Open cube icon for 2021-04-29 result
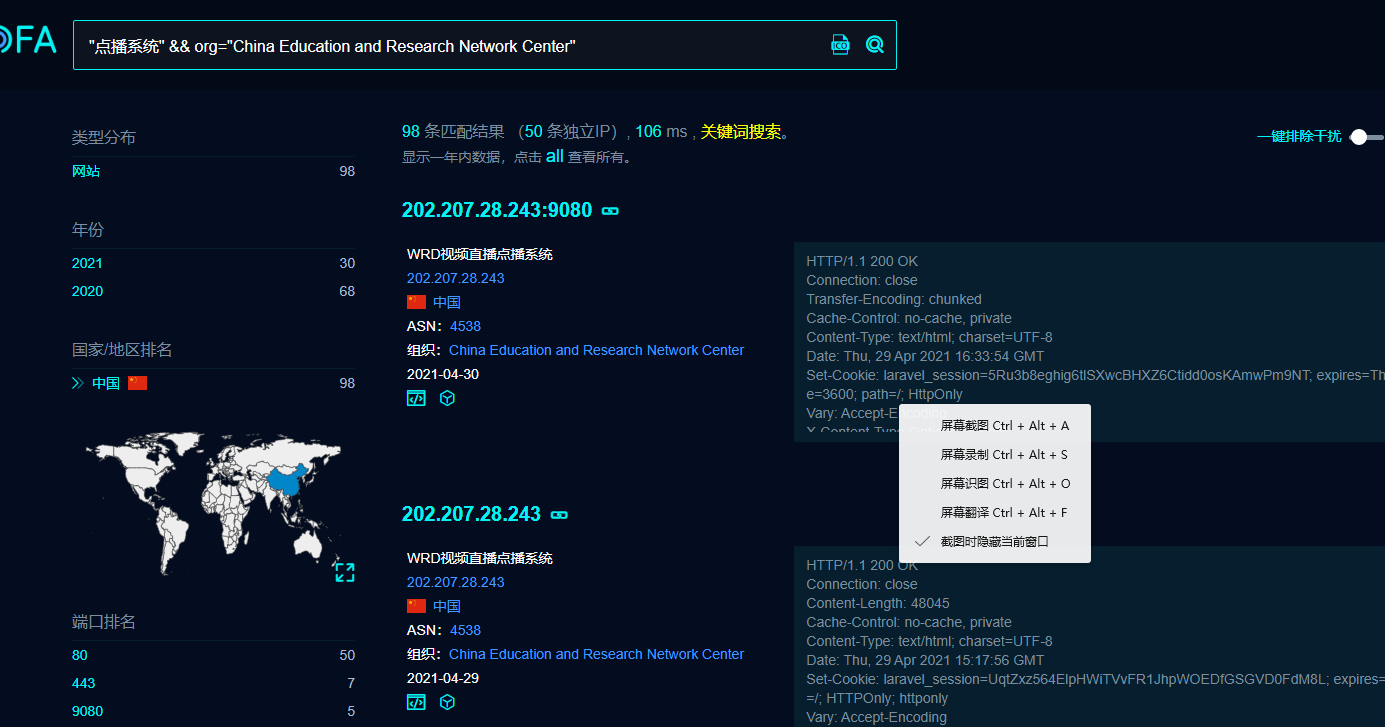The width and height of the screenshot is (1385, 727). pos(448,702)
